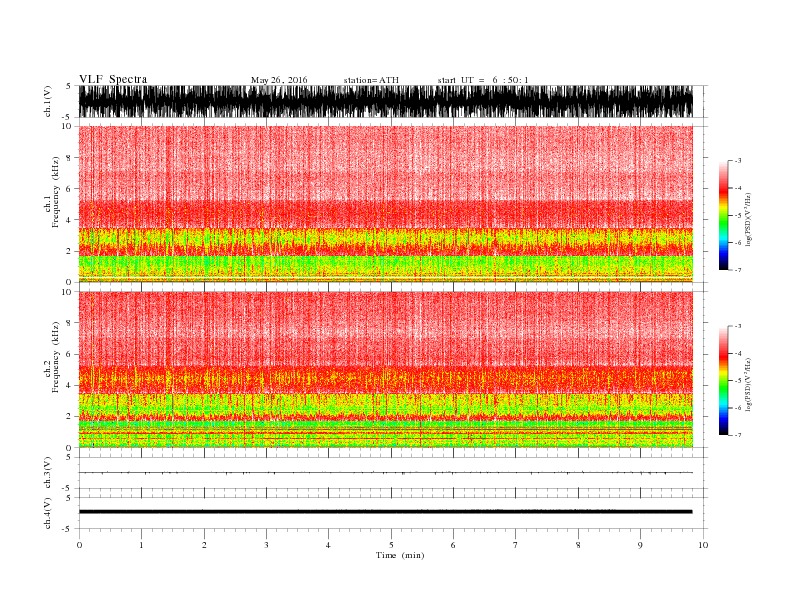This screenshot has height=612, width=792.
Task: Click the "Time (min)" x-axis label
Action: click(400, 555)
